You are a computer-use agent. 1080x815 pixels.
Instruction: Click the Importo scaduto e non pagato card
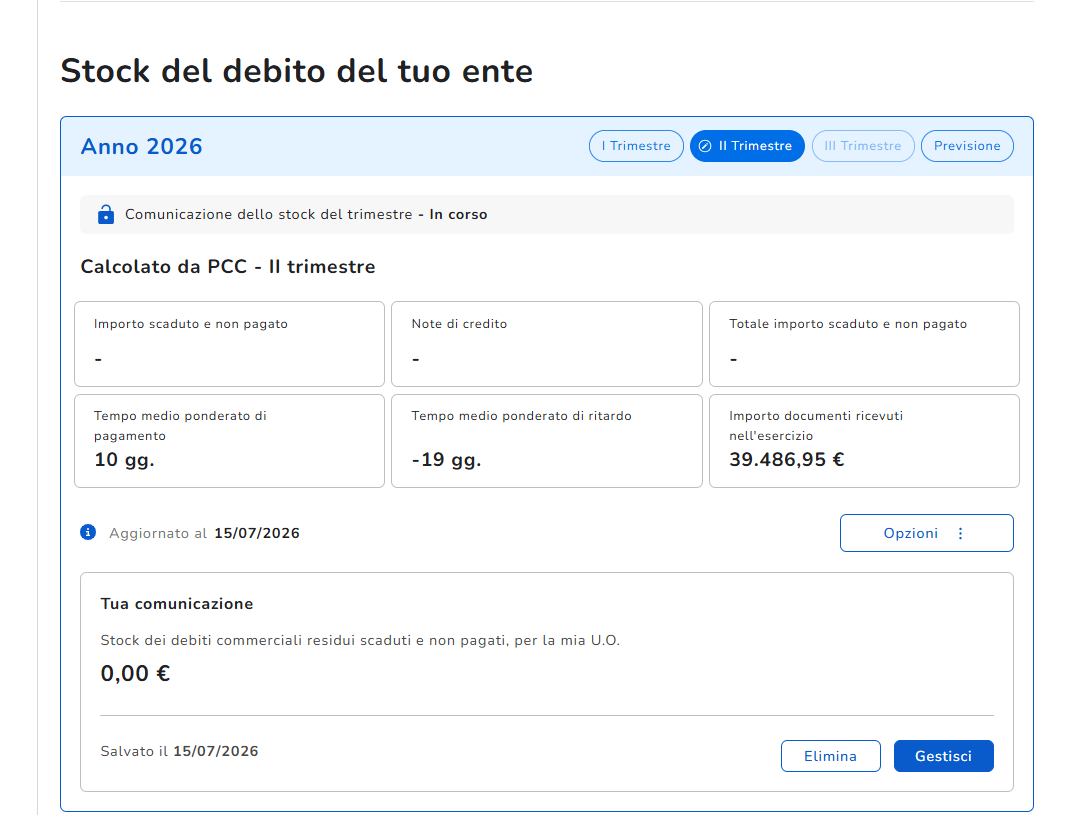(x=229, y=344)
